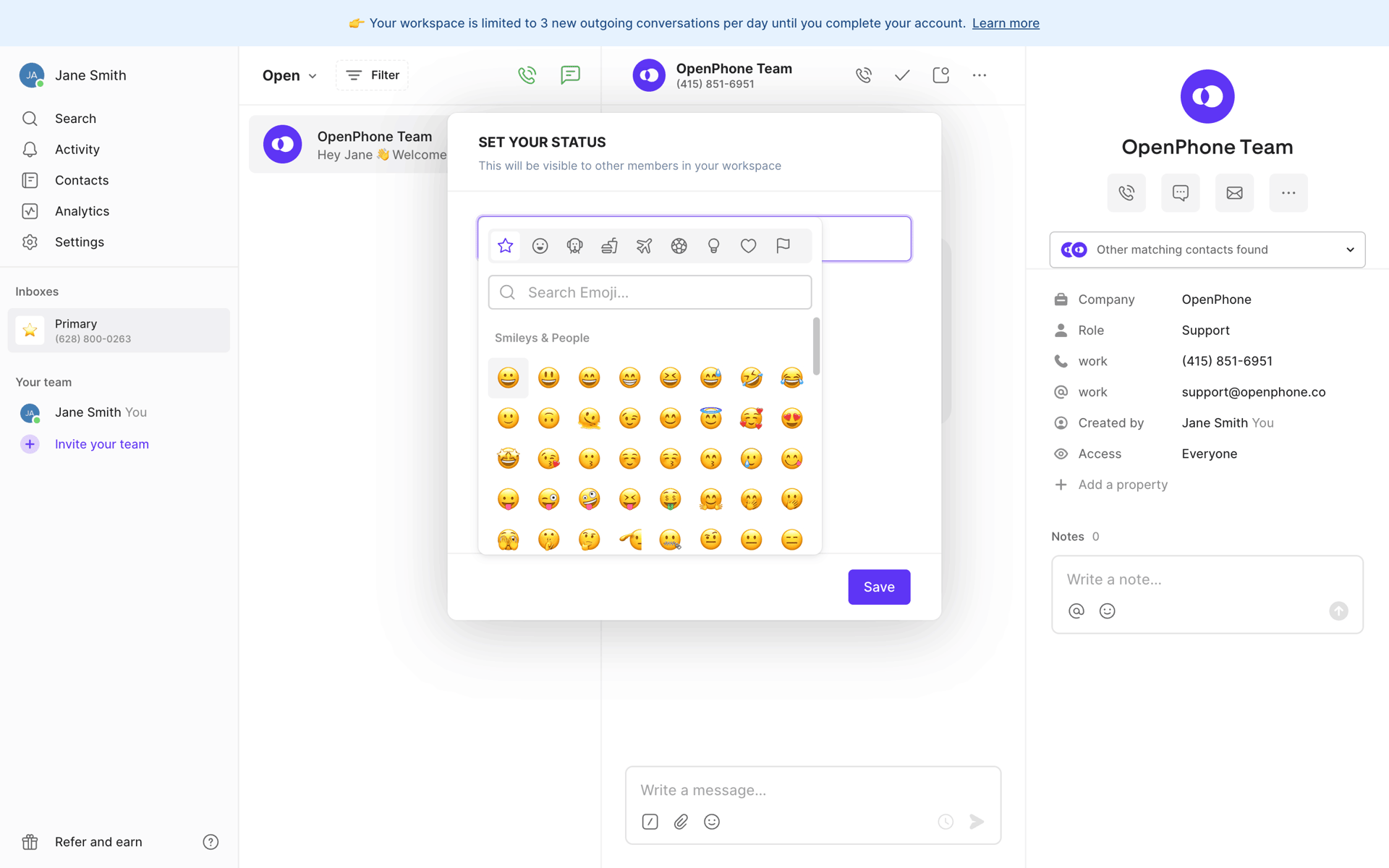
Task: Pick the rolling on floor laughing emoji
Action: (751, 378)
